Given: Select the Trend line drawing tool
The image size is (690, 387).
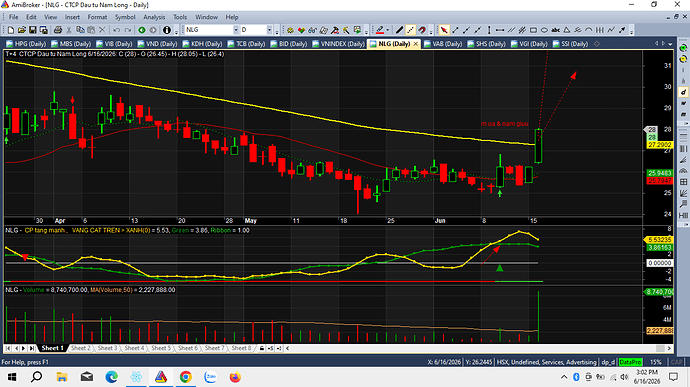Looking at the screenshot, I should pos(455,30).
